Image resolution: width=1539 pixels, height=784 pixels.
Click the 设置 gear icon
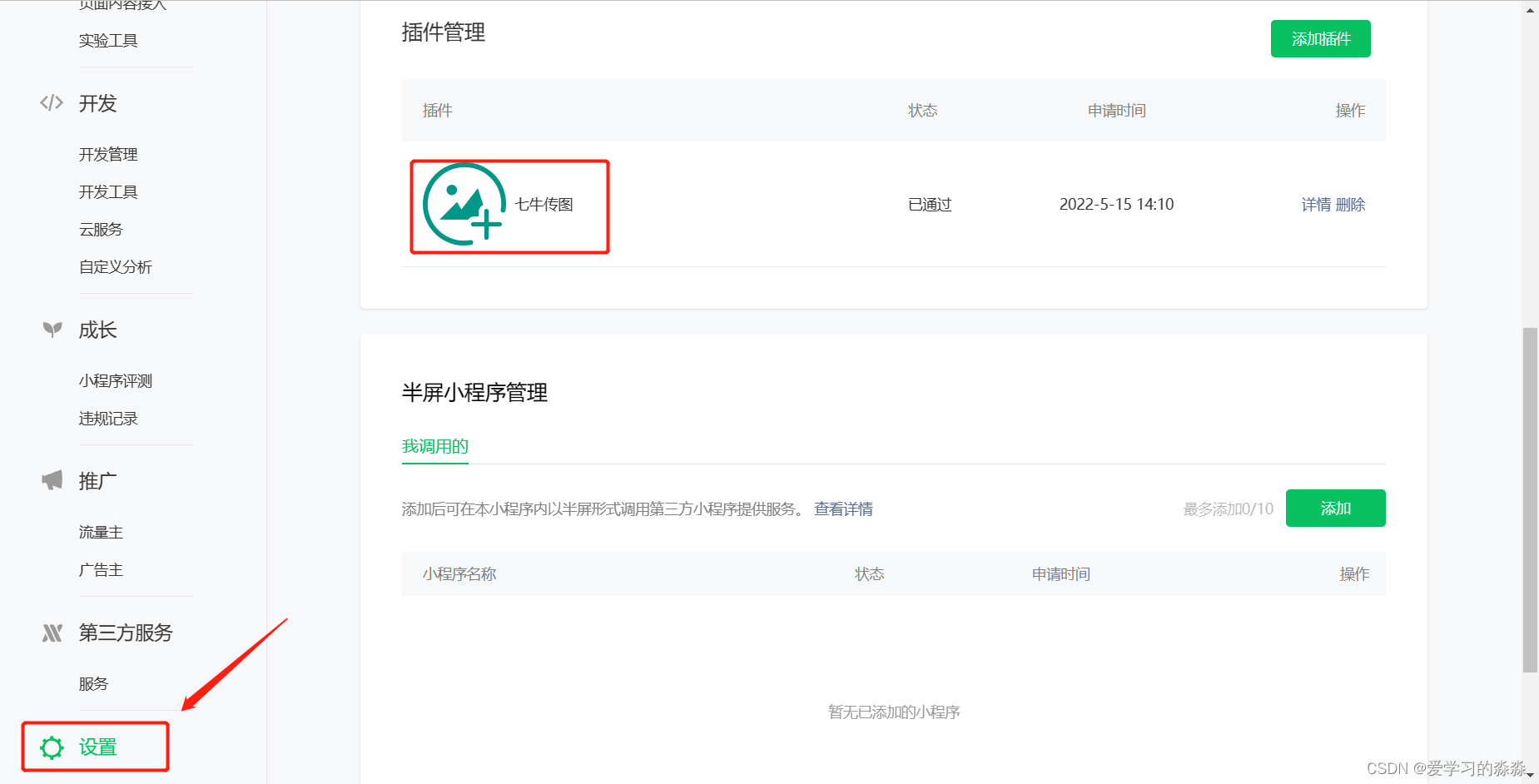coord(52,747)
